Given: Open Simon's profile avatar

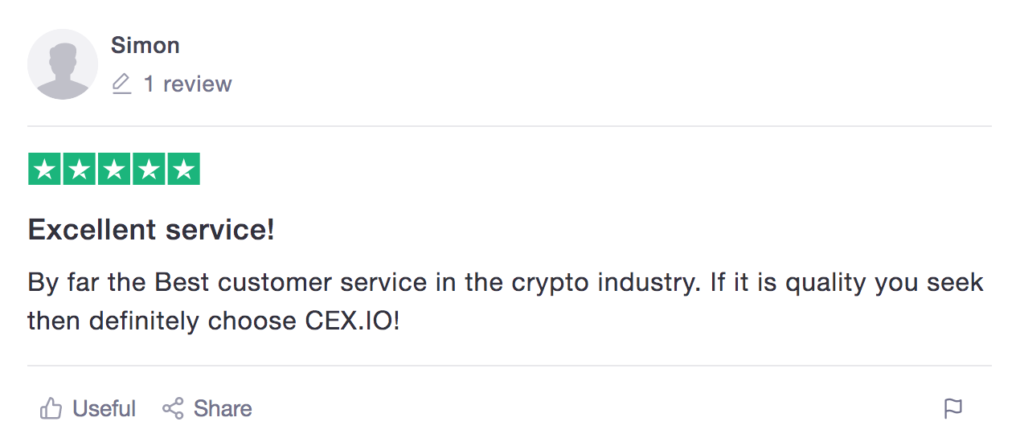Looking at the screenshot, I should tap(63, 64).
